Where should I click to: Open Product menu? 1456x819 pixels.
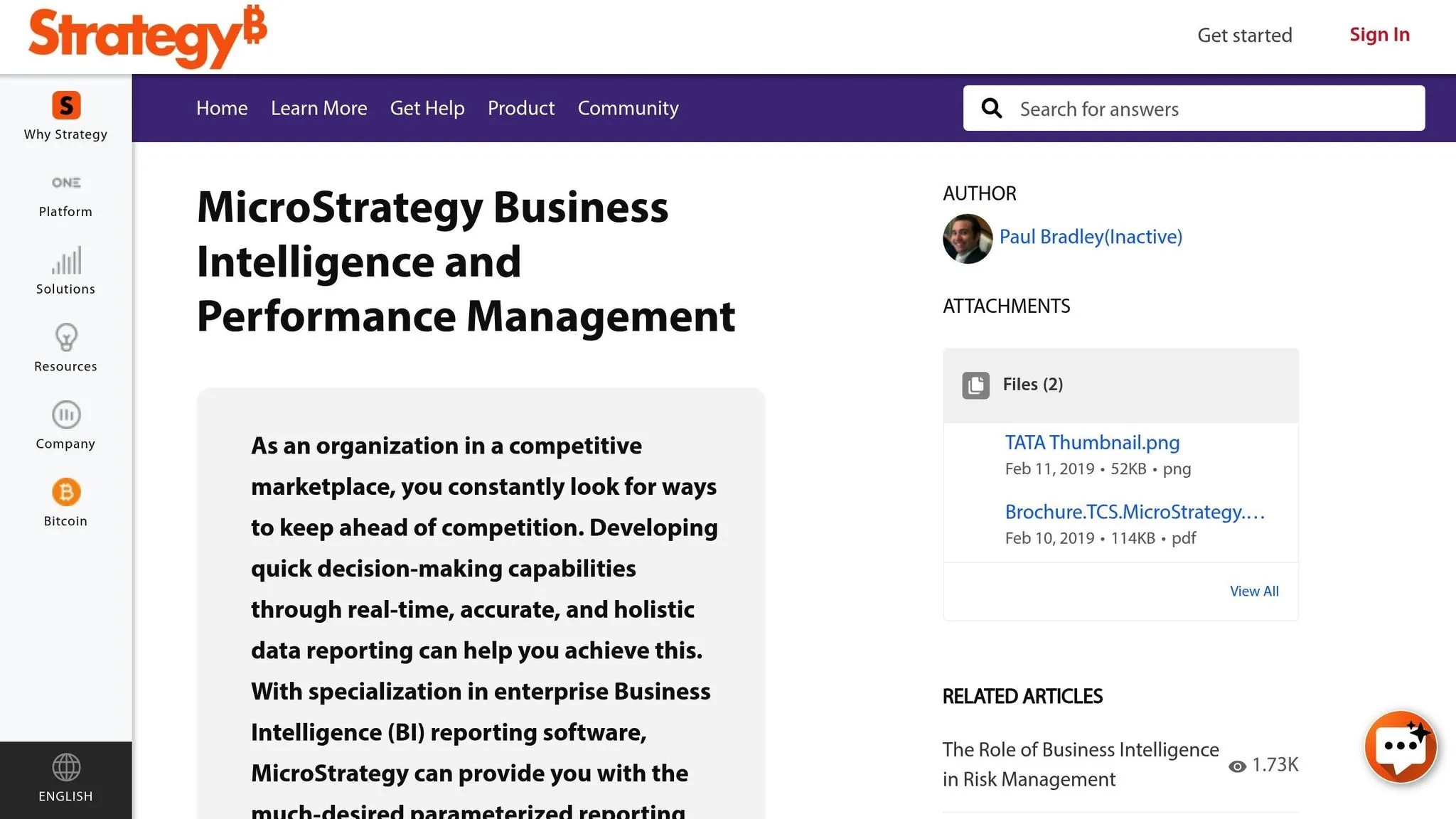click(x=521, y=108)
